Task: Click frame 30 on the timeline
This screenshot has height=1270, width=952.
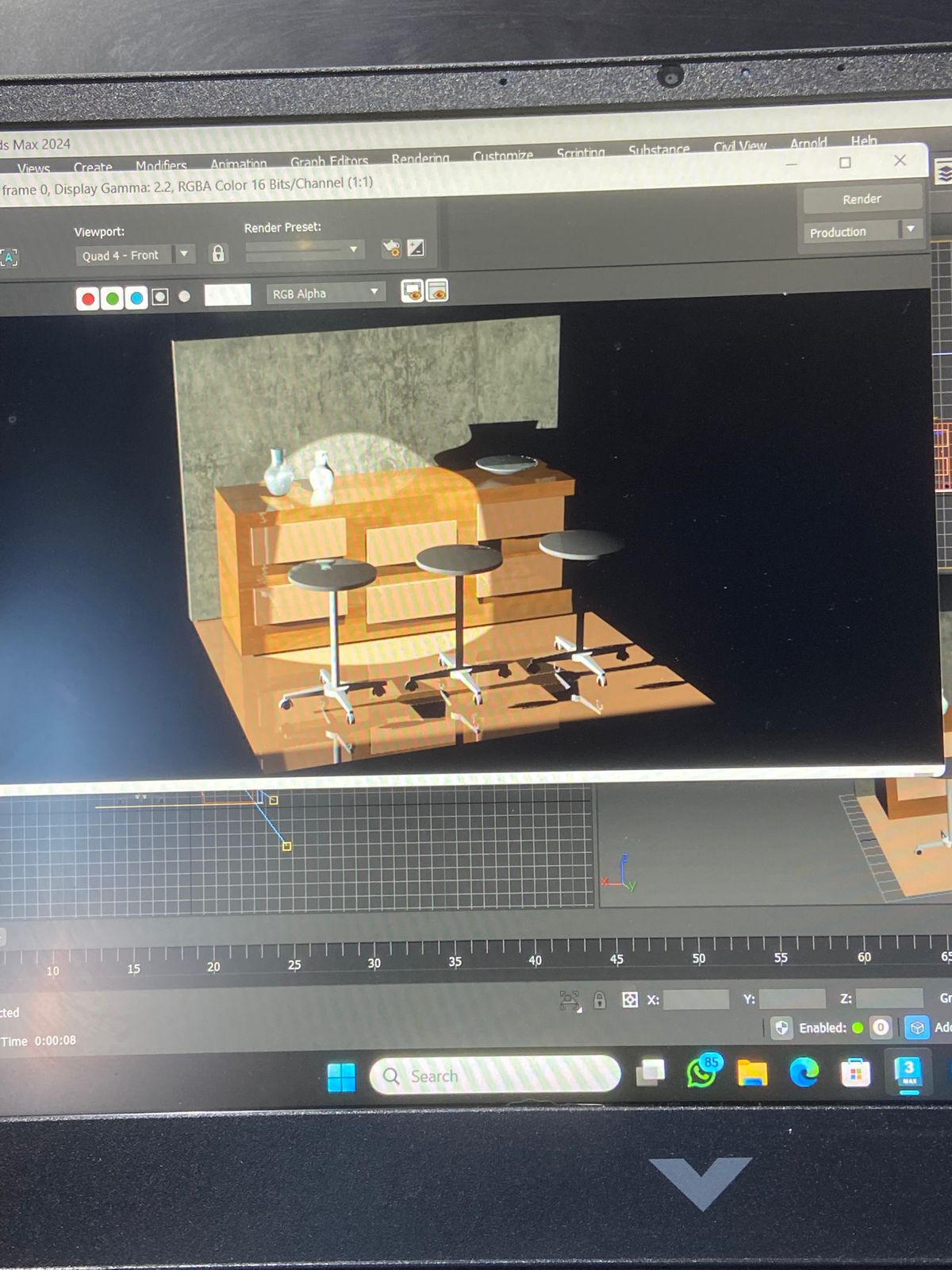Action: [374, 963]
